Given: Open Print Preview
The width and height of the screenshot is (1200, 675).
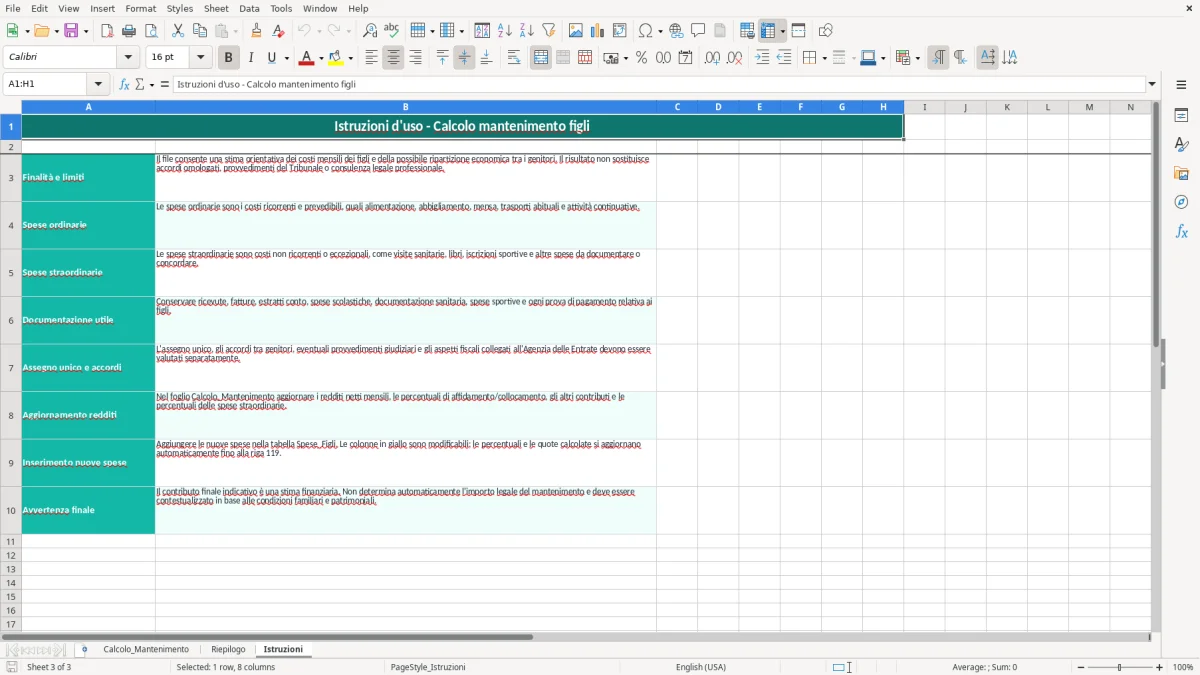Looking at the screenshot, I should click(150, 31).
